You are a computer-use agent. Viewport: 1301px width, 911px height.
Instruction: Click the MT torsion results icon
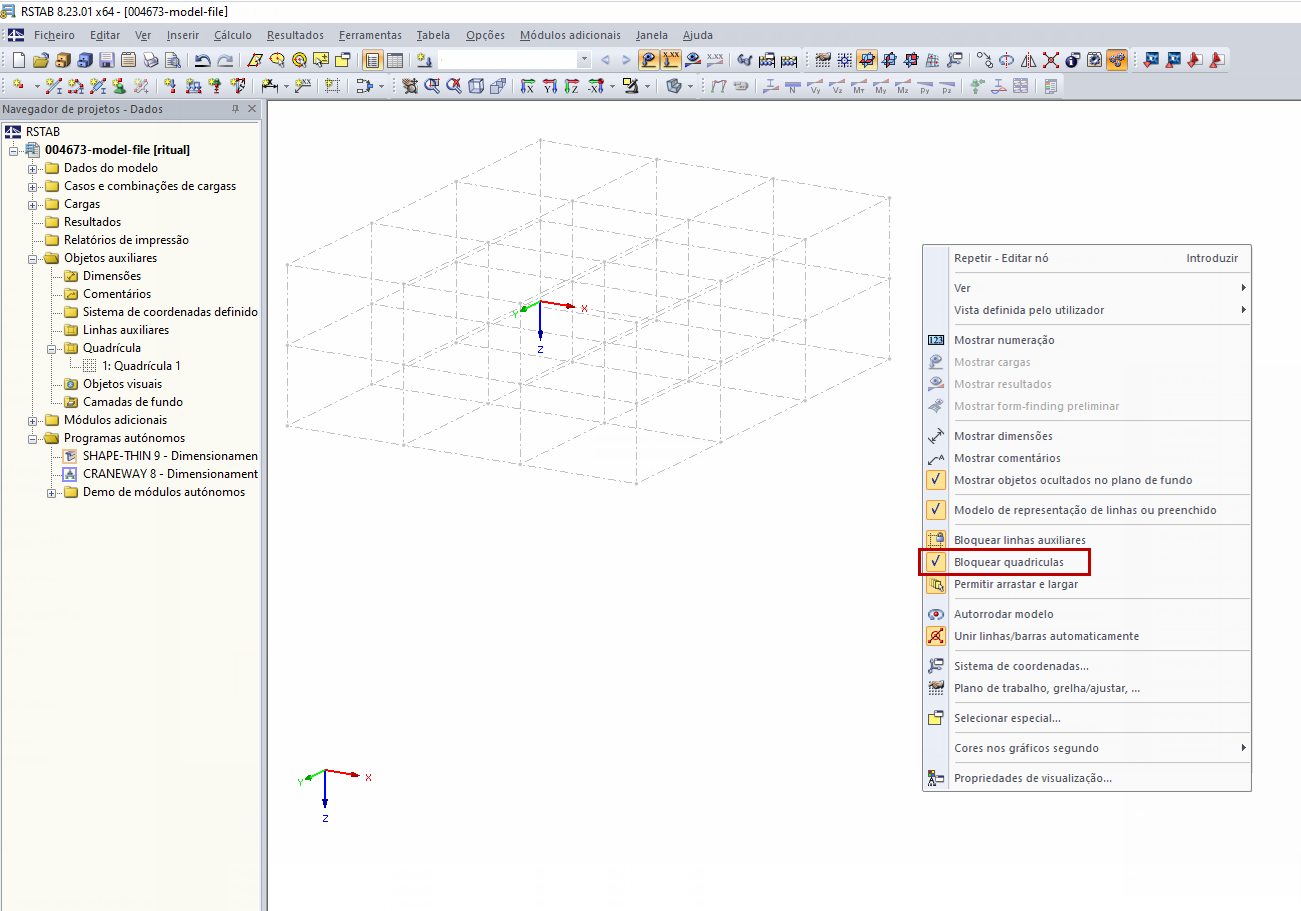859,86
